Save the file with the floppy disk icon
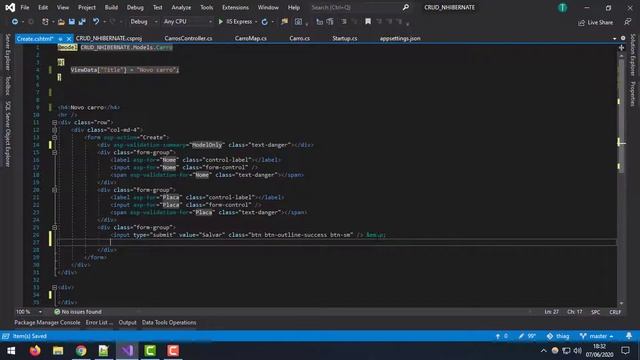The image size is (640, 360). pos(71,22)
